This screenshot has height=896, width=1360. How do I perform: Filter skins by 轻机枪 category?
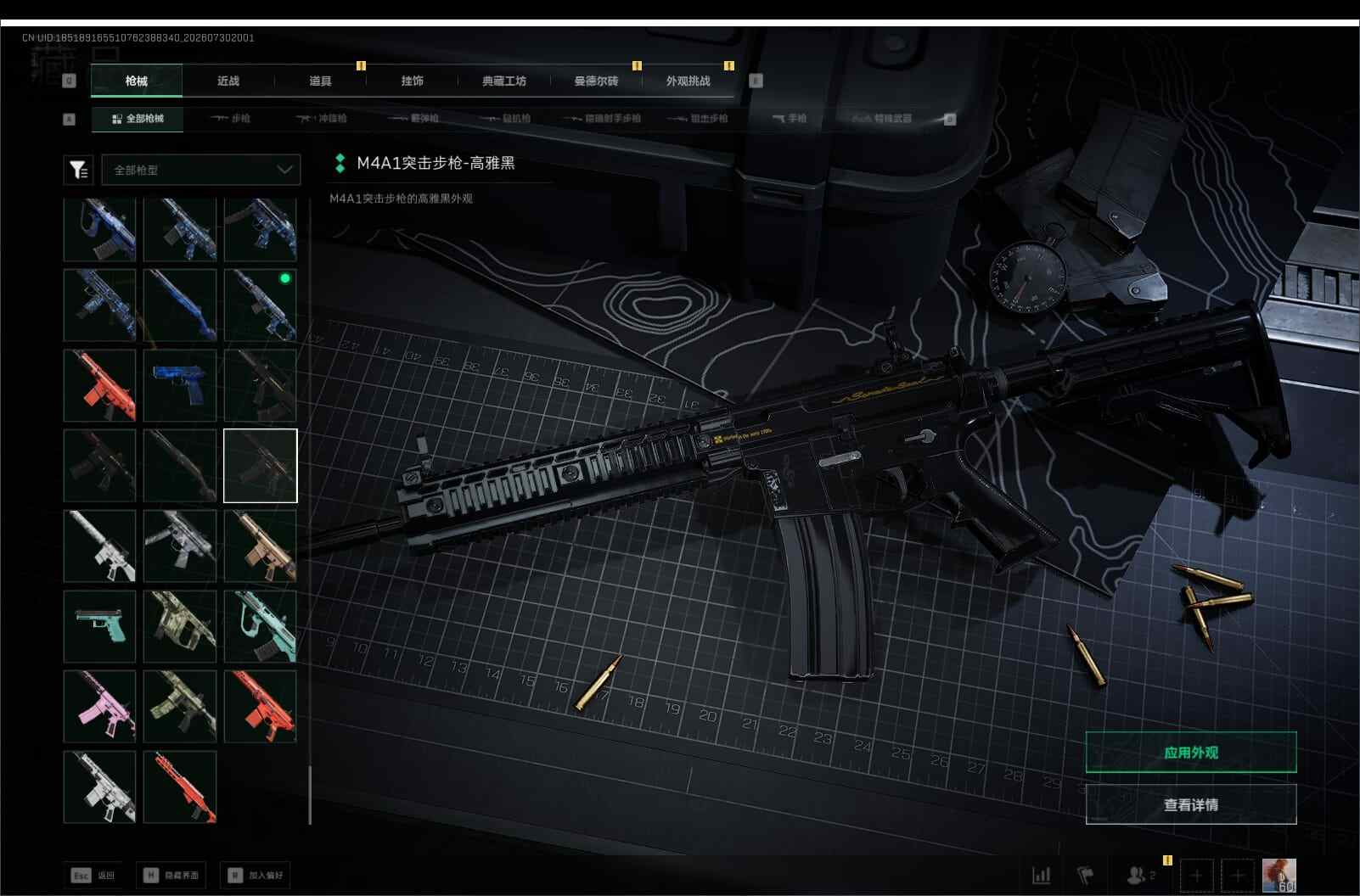[x=505, y=119]
